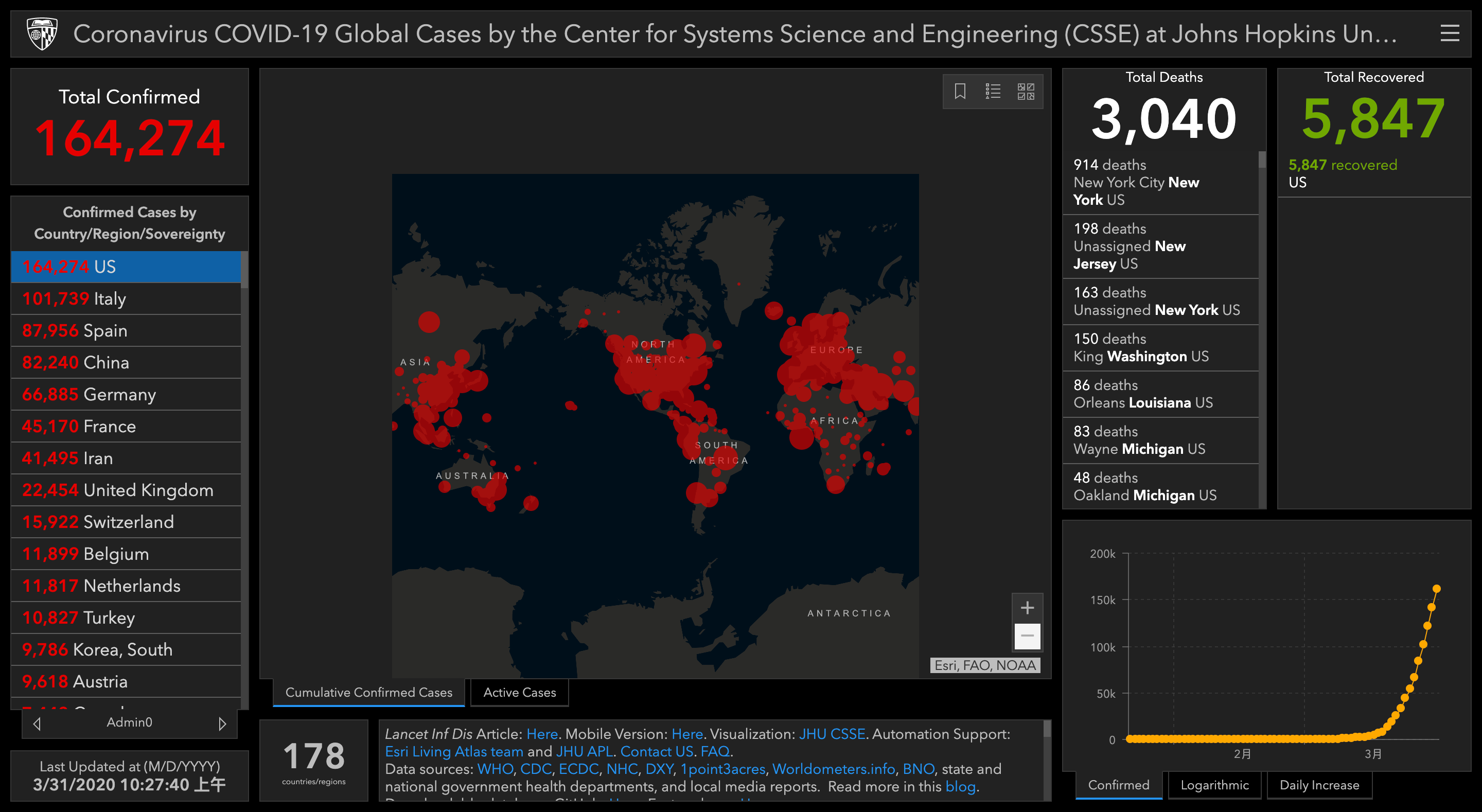1482x812 pixels.
Task: Select Korea, South with 9,786 cases
Action: point(126,650)
